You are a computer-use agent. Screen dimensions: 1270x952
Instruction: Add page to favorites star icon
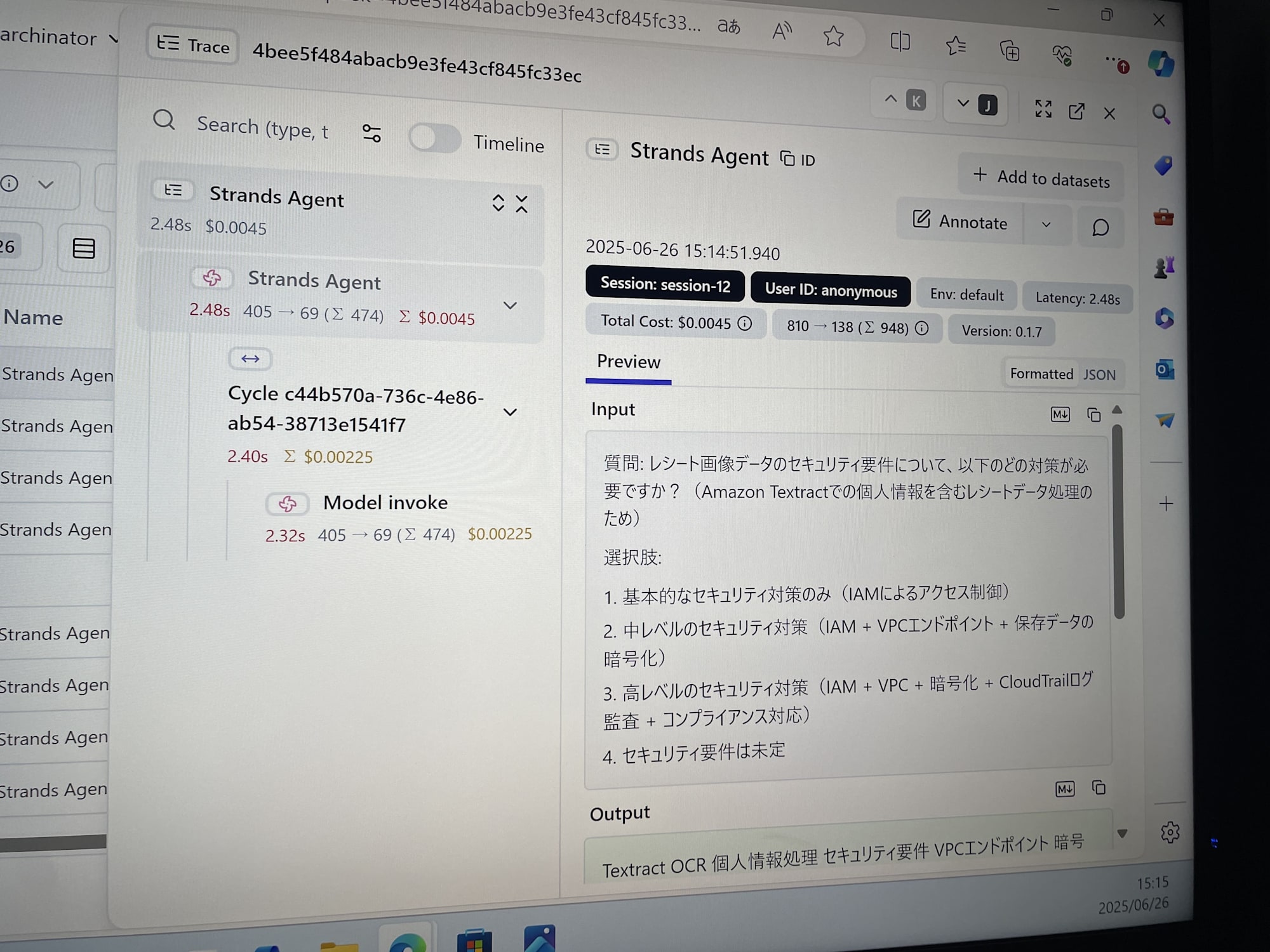coord(833,36)
